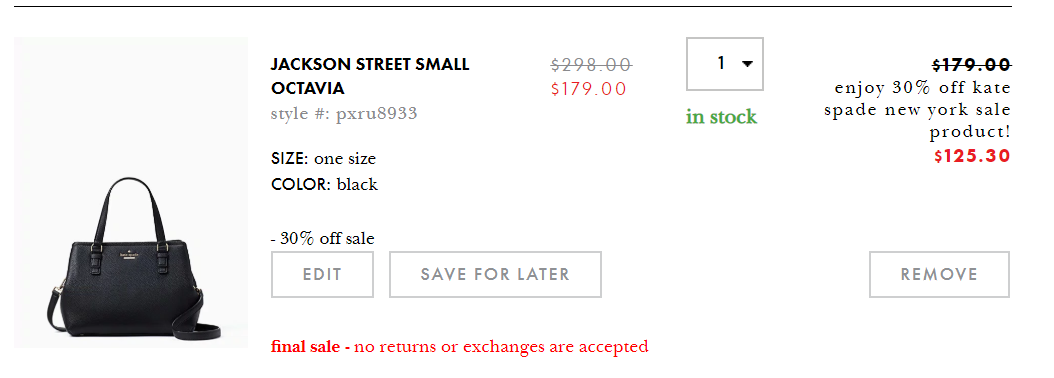Click the quantity dropdown arrow
1054x378 pixels.
tap(747, 64)
